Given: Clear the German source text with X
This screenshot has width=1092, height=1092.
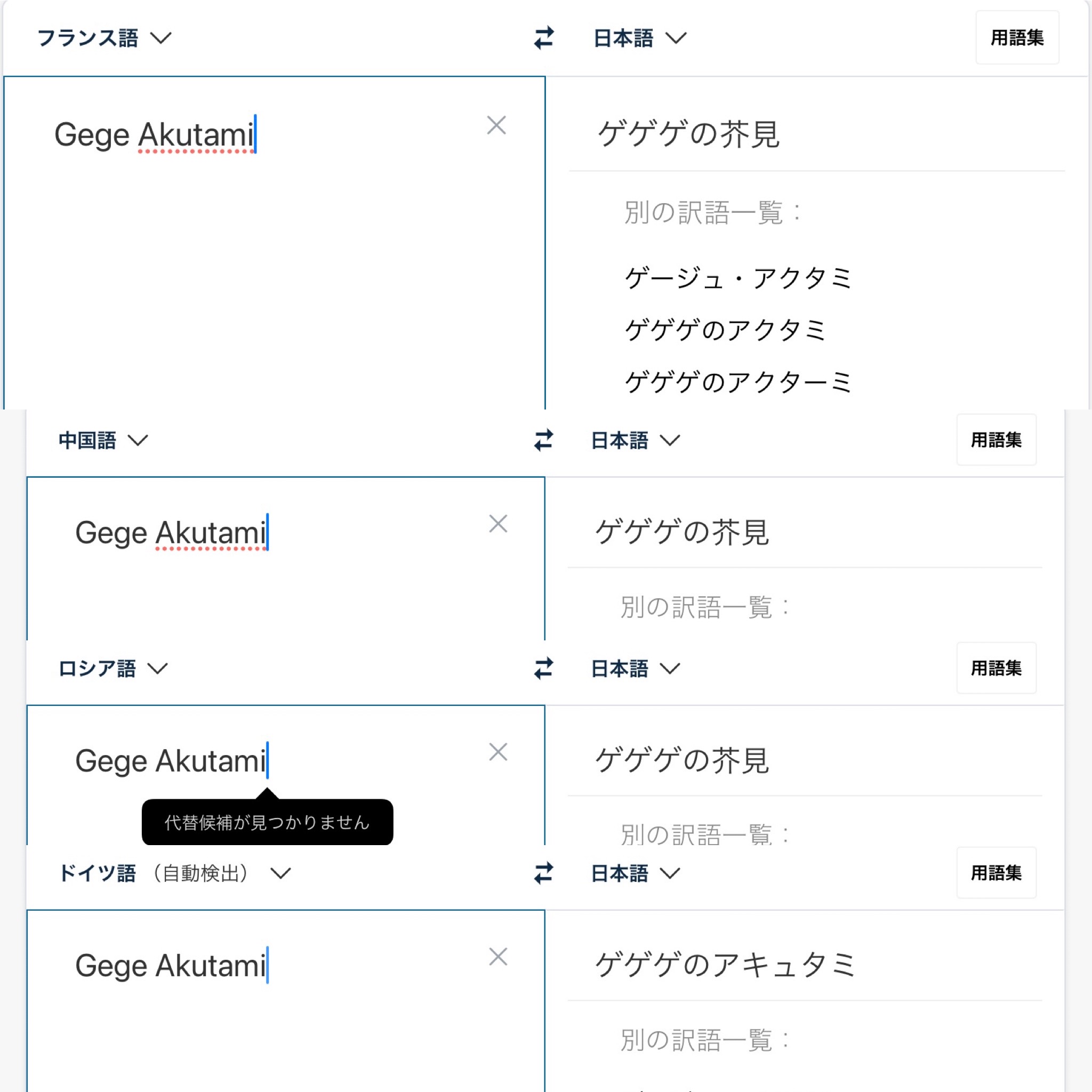Looking at the screenshot, I should click(x=498, y=957).
